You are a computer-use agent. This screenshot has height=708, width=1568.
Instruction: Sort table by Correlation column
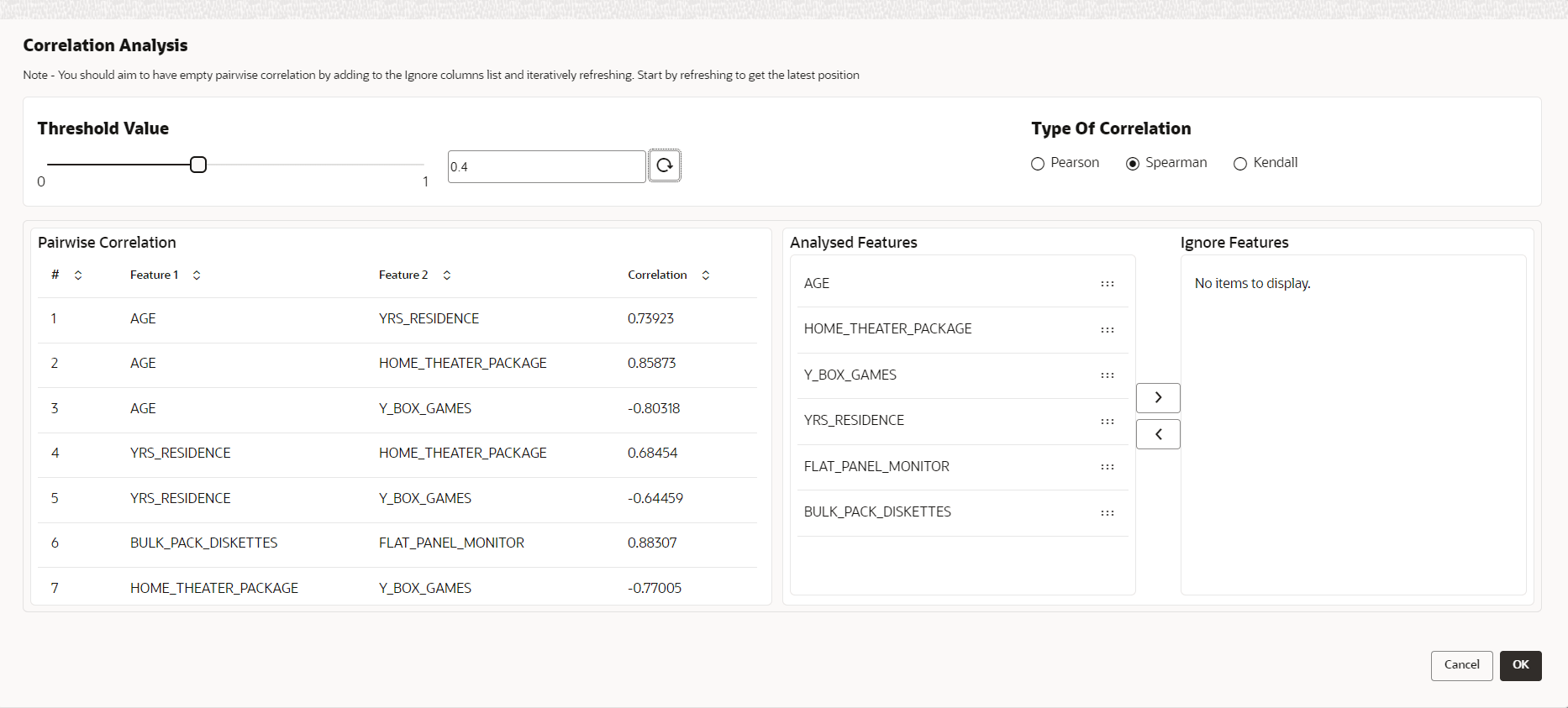[706, 275]
